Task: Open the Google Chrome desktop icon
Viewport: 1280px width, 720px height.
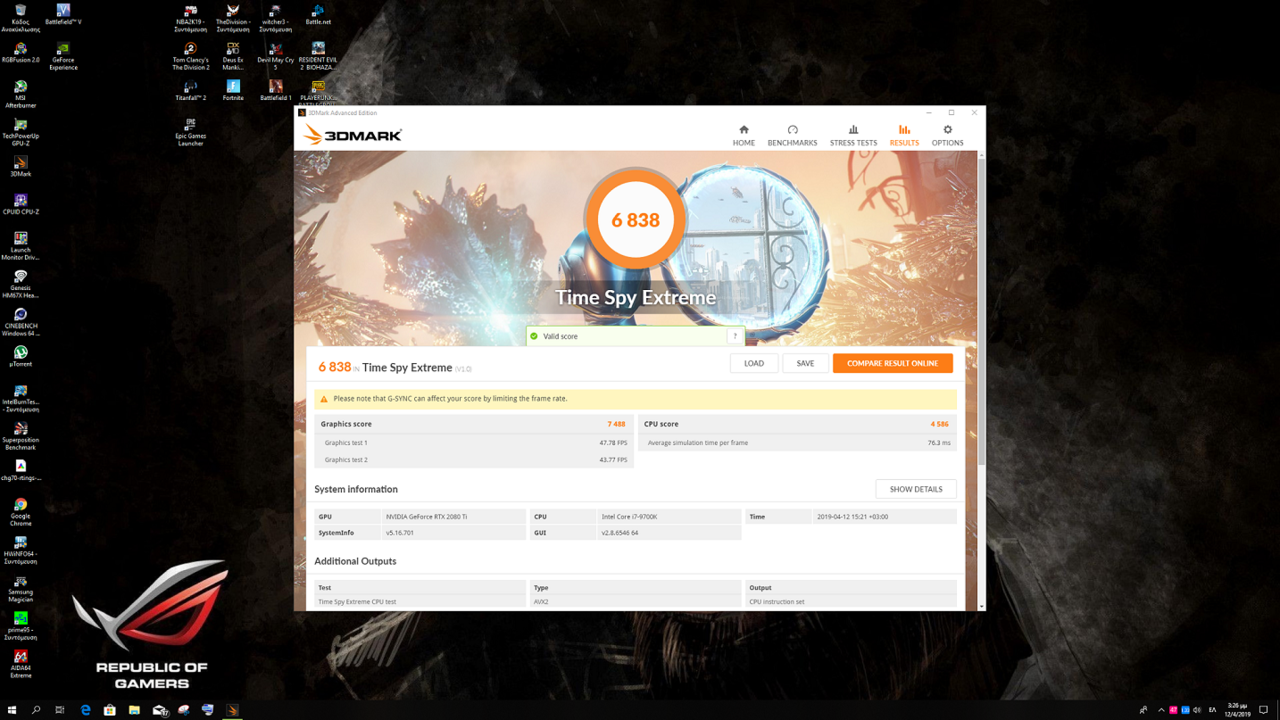Action: (20, 512)
